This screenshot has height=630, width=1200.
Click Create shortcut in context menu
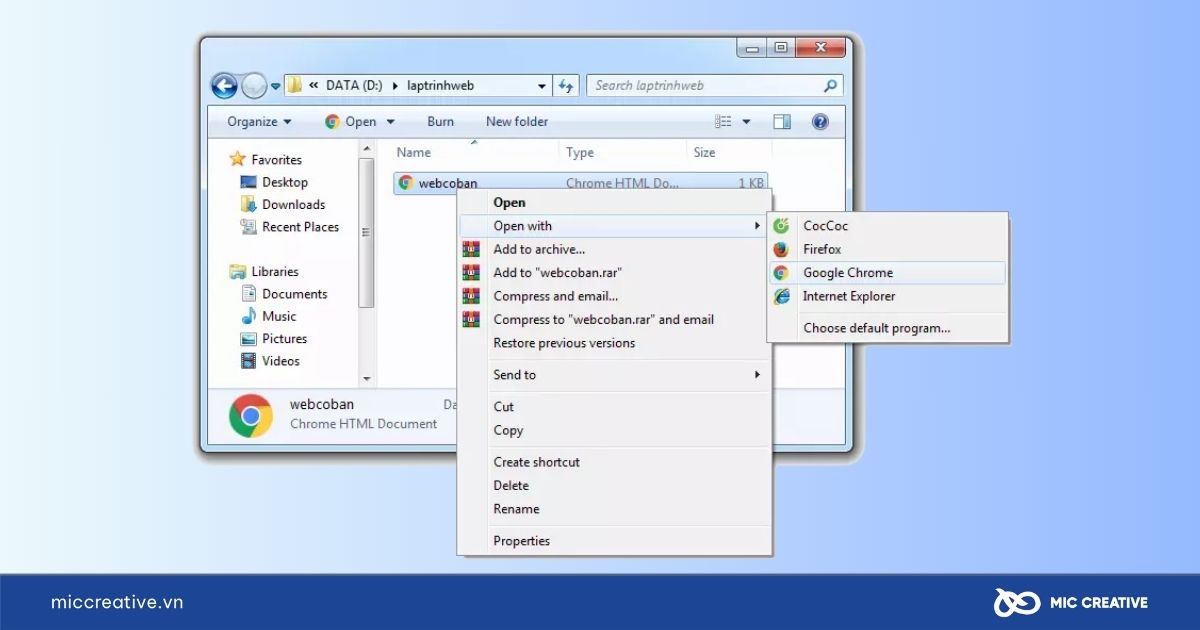click(x=614, y=462)
